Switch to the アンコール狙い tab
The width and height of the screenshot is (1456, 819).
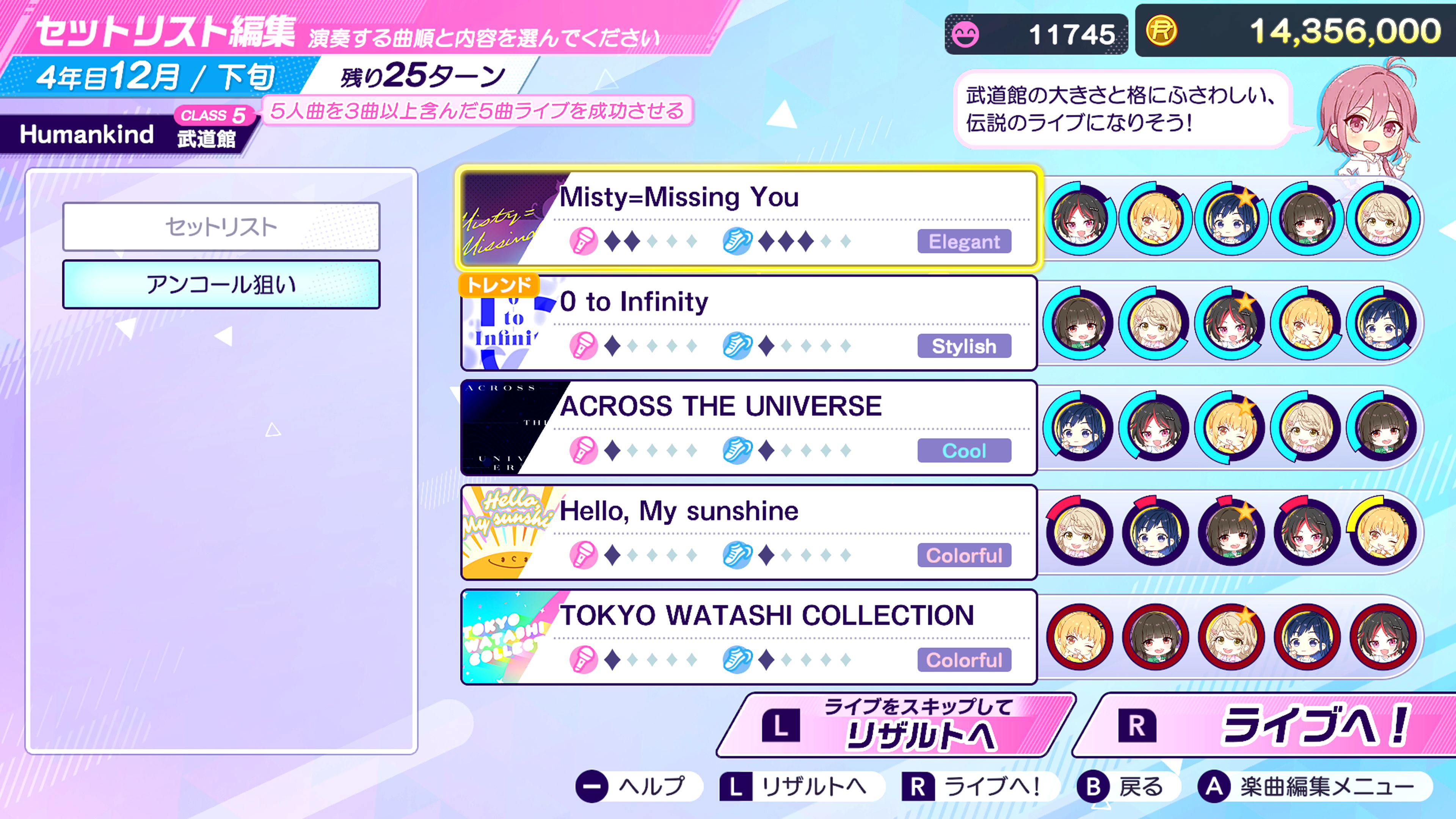coord(221,284)
